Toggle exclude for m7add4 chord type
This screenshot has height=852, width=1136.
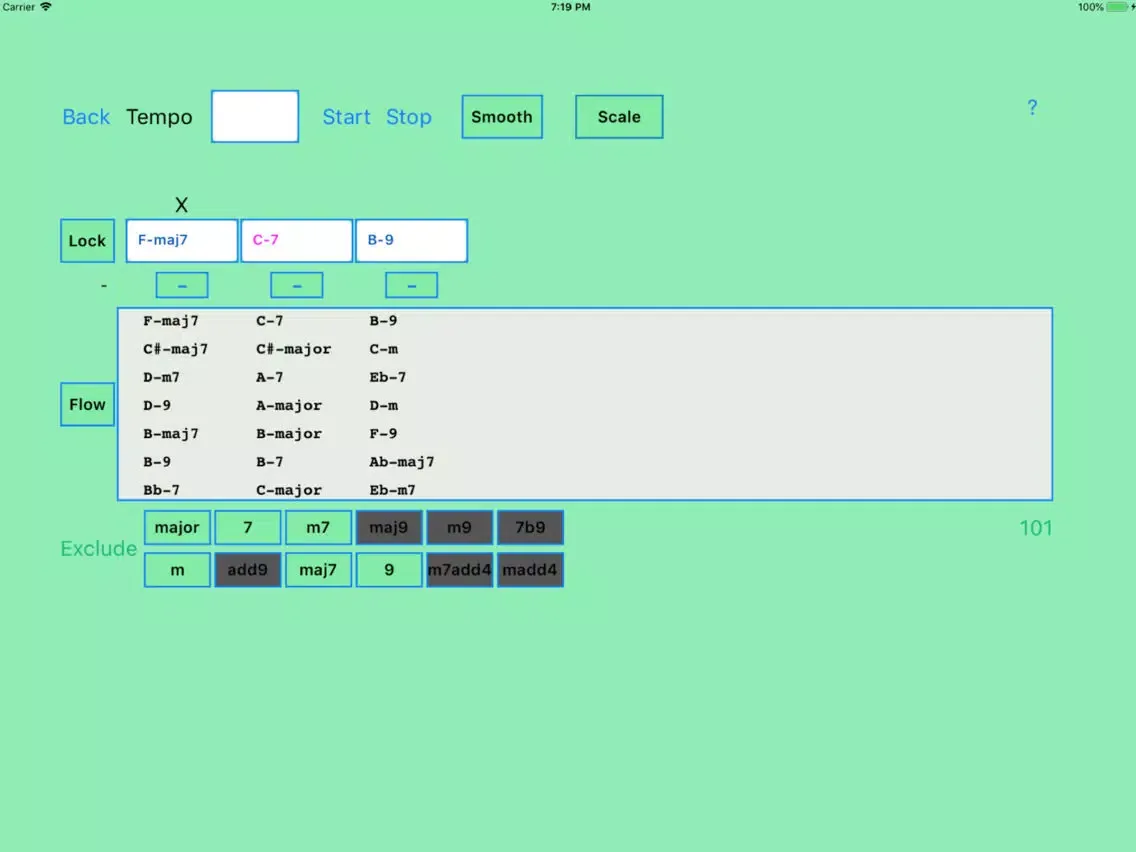(x=459, y=570)
